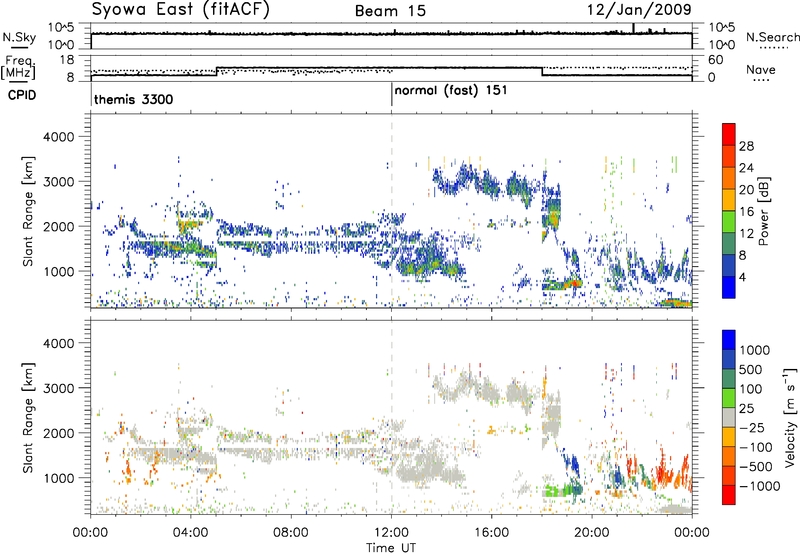
Task: Select the 'Freq. [MHz]' axis label
Action: 19,67
